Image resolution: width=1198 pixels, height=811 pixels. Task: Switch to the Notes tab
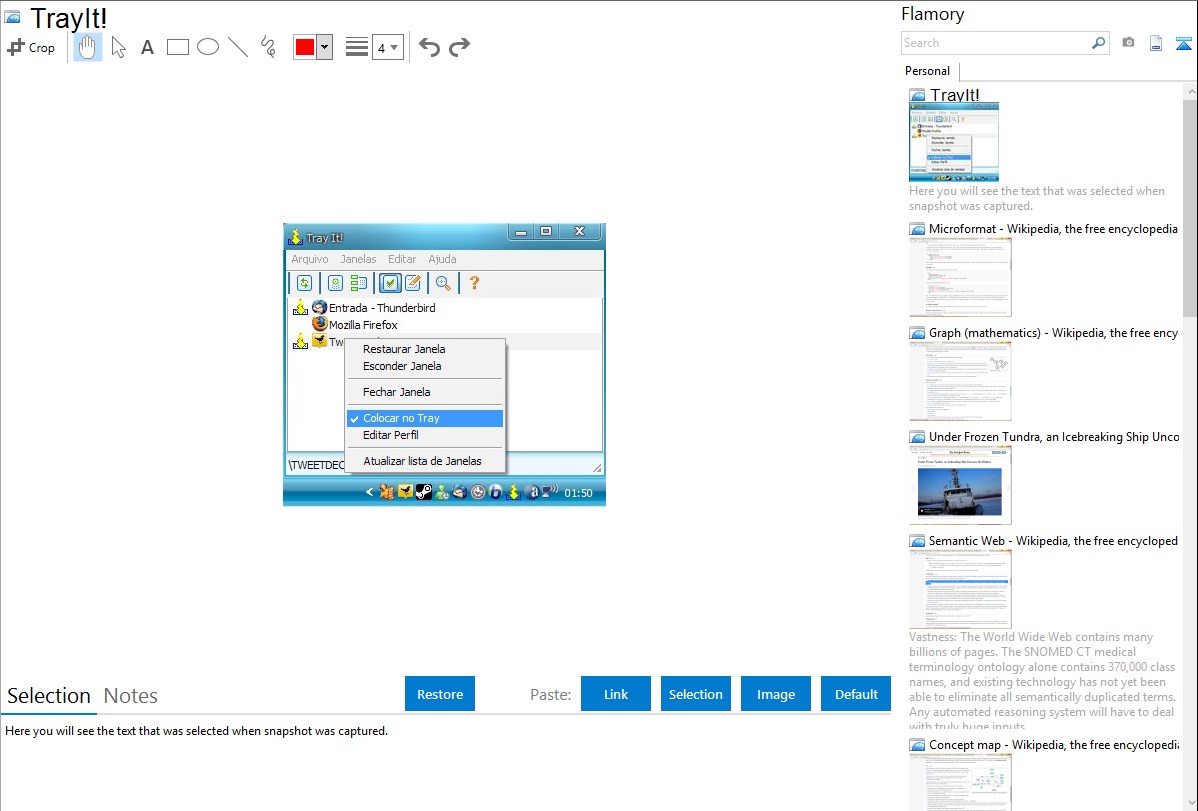[131, 696]
